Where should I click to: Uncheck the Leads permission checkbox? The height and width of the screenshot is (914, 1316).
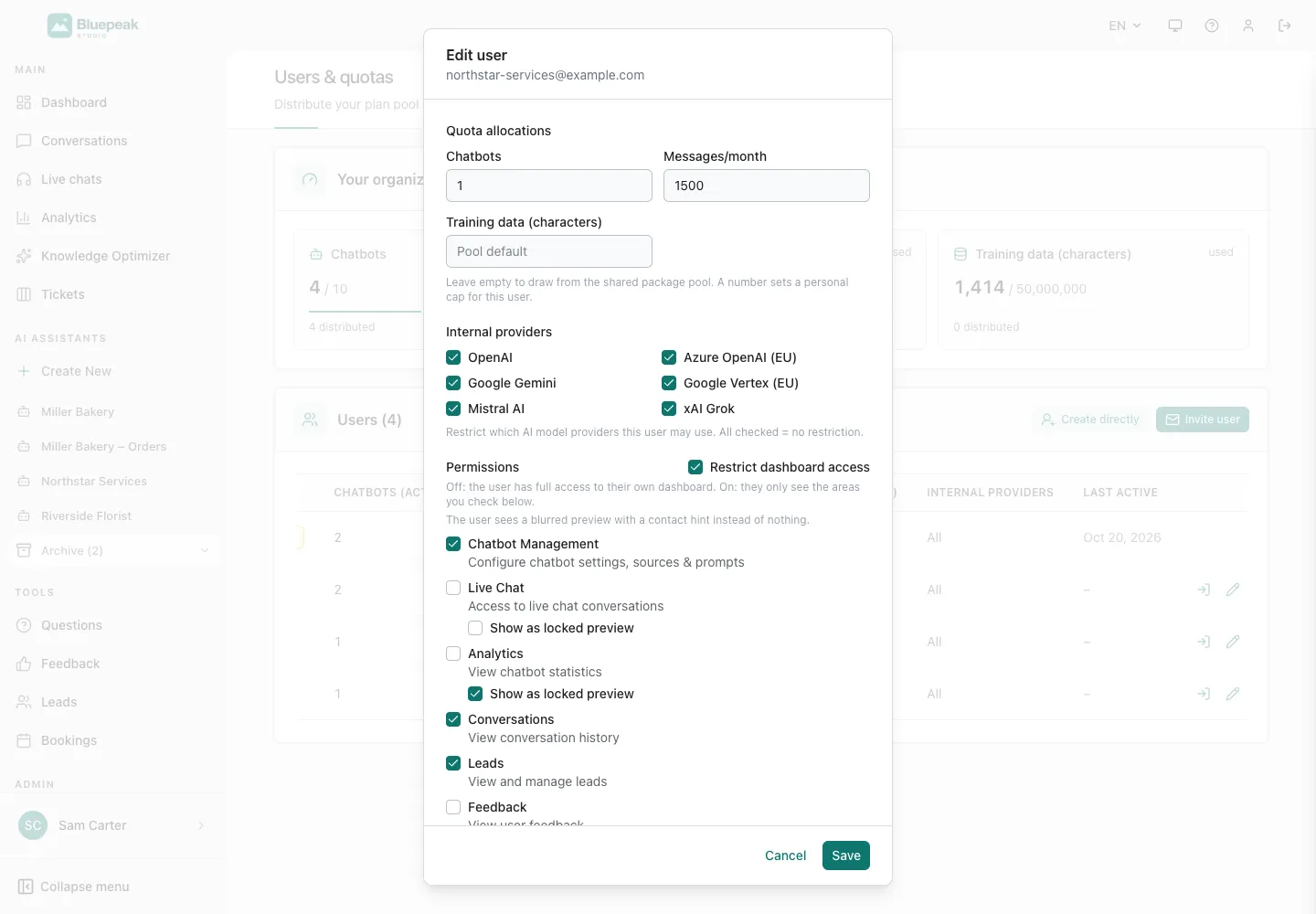pos(453,763)
